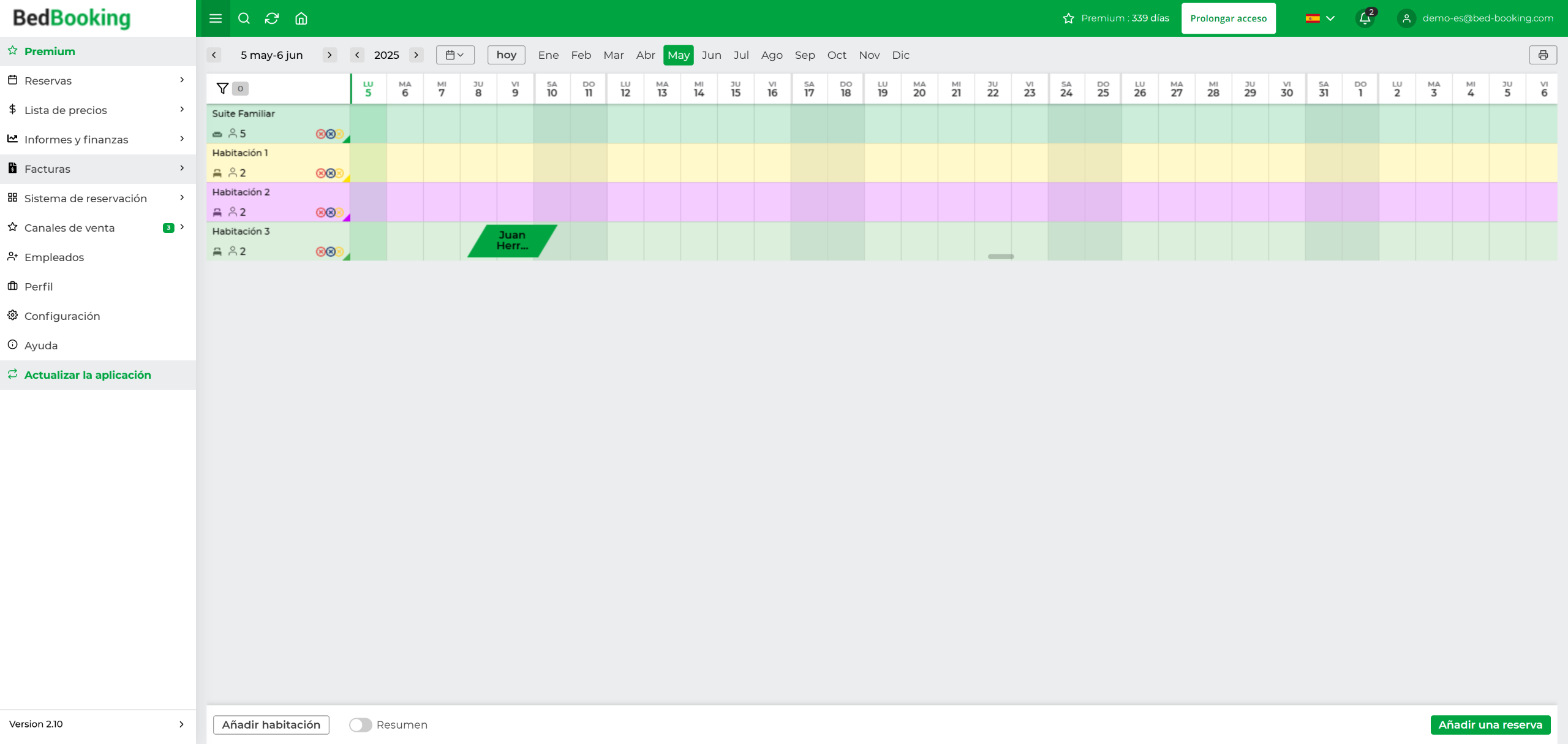Viewport: 1568px width, 744px height.
Task: Open the notifications bell icon
Action: [x=1365, y=18]
